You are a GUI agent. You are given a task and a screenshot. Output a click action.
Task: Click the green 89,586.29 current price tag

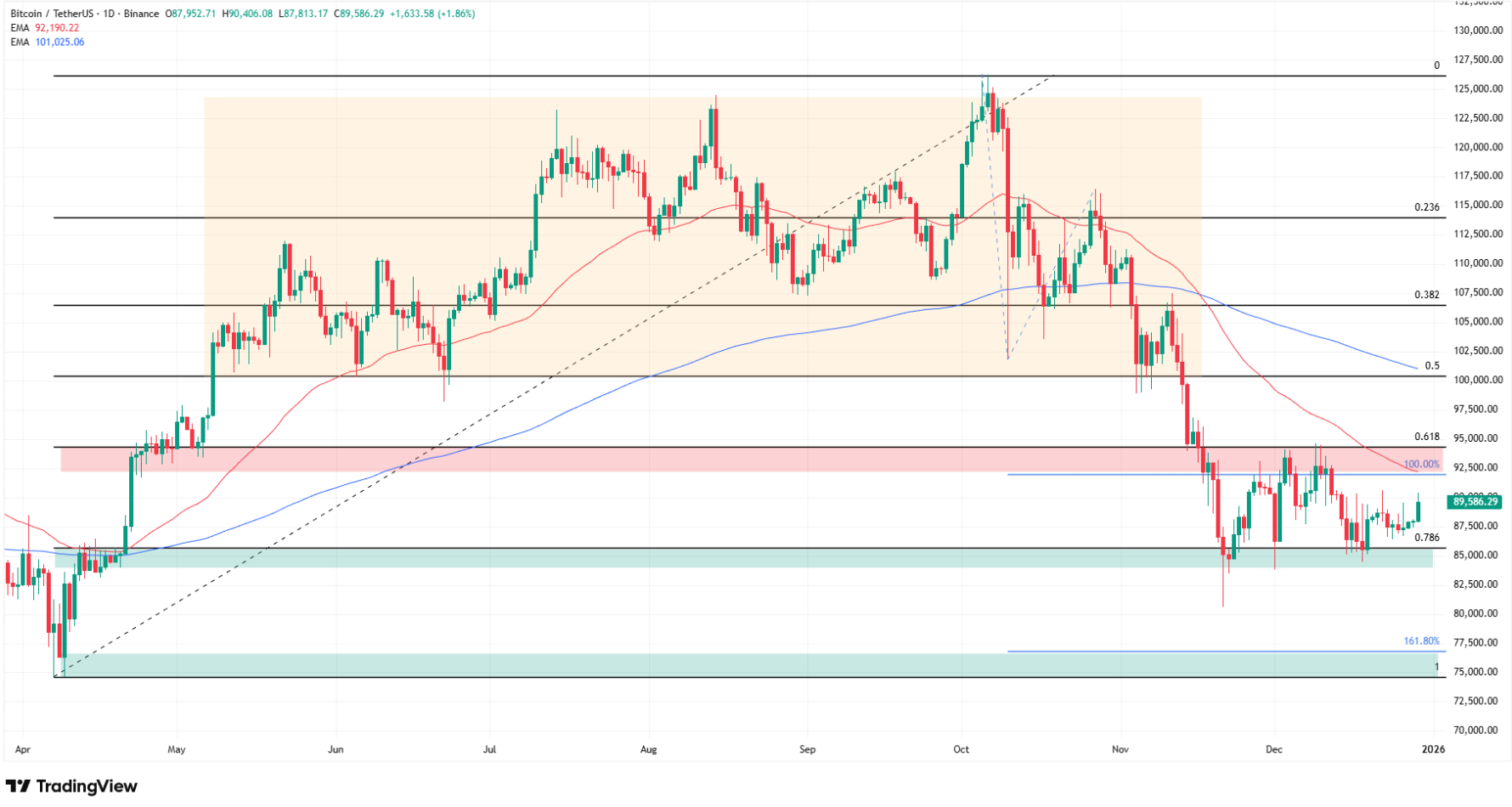[1475, 502]
